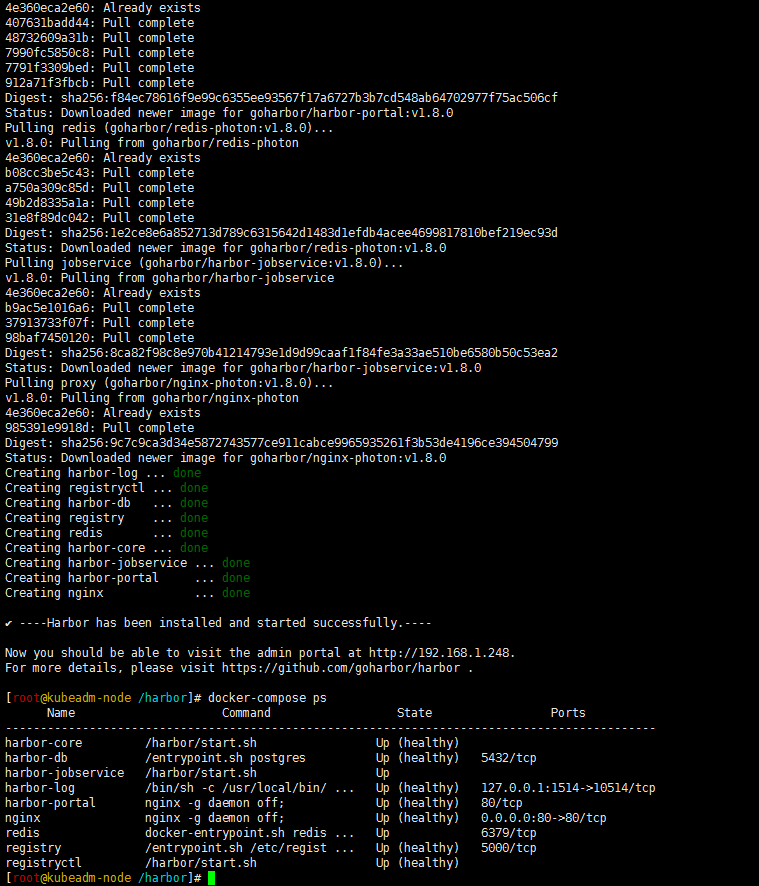Click '985391e9918d: Pull complete' line
The height and width of the screenshot is (886, 759).
99,428
